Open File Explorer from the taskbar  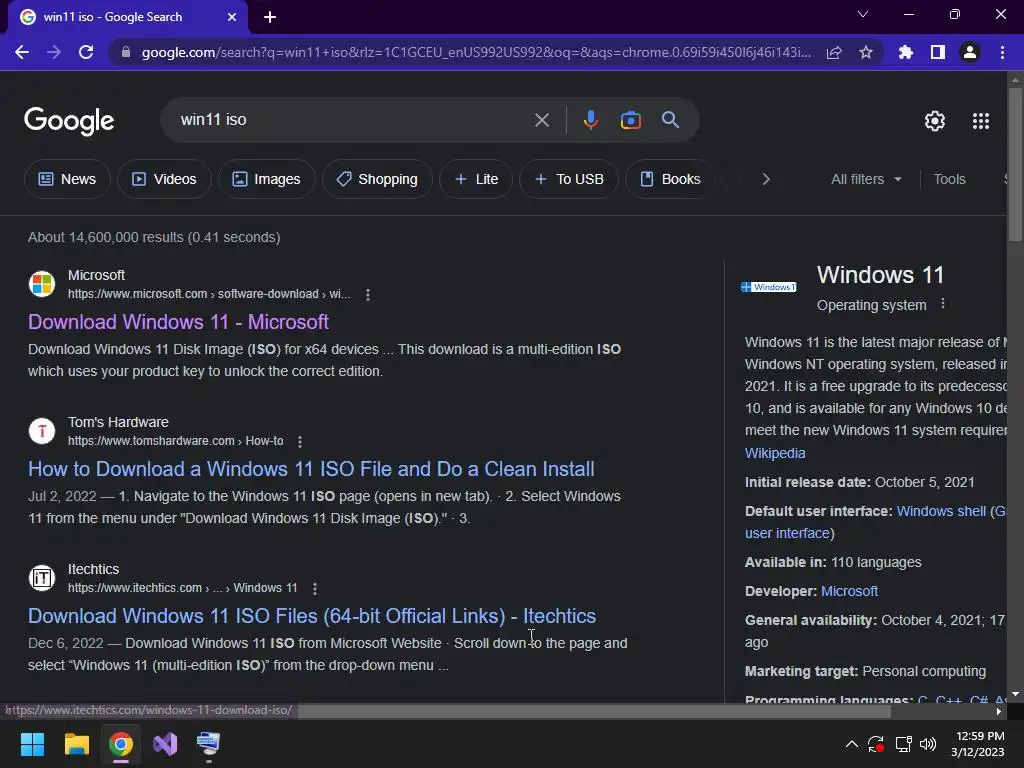coord(76,744)
